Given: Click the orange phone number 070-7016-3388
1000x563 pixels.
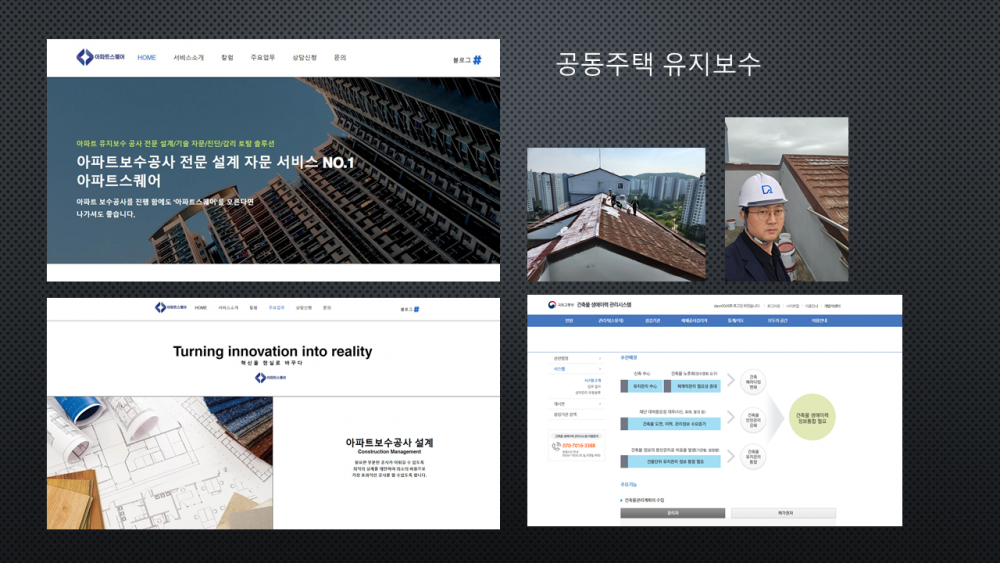Looking at the screenshot, I should click(579, 446).
